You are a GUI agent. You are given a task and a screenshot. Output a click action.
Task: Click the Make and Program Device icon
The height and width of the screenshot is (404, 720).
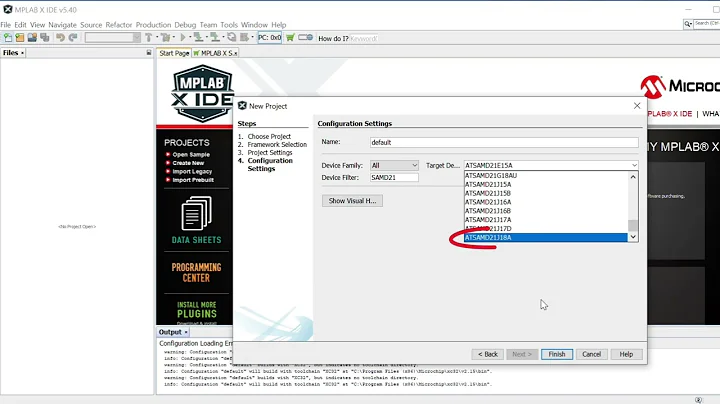pyautogui.click(x=198, y=38)
